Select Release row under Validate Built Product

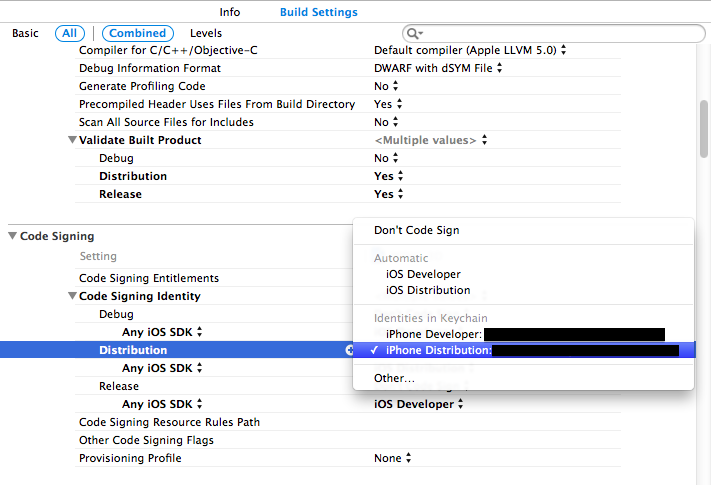120,194
